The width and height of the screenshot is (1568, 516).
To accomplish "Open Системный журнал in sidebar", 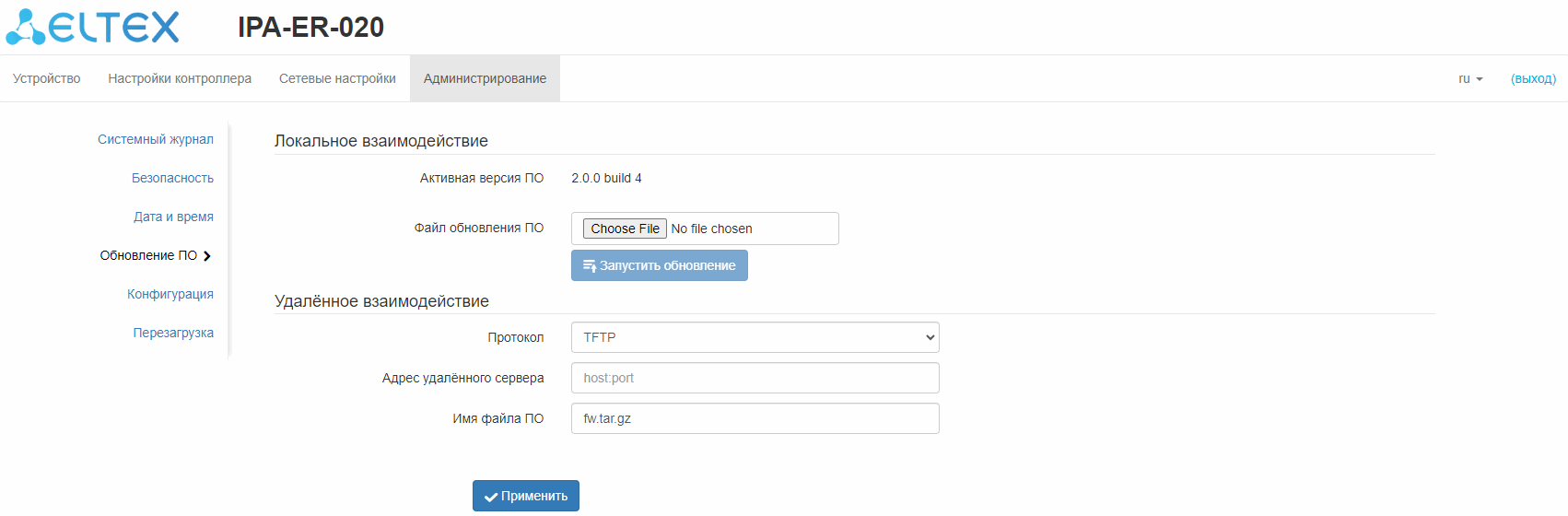I will 156,140.
